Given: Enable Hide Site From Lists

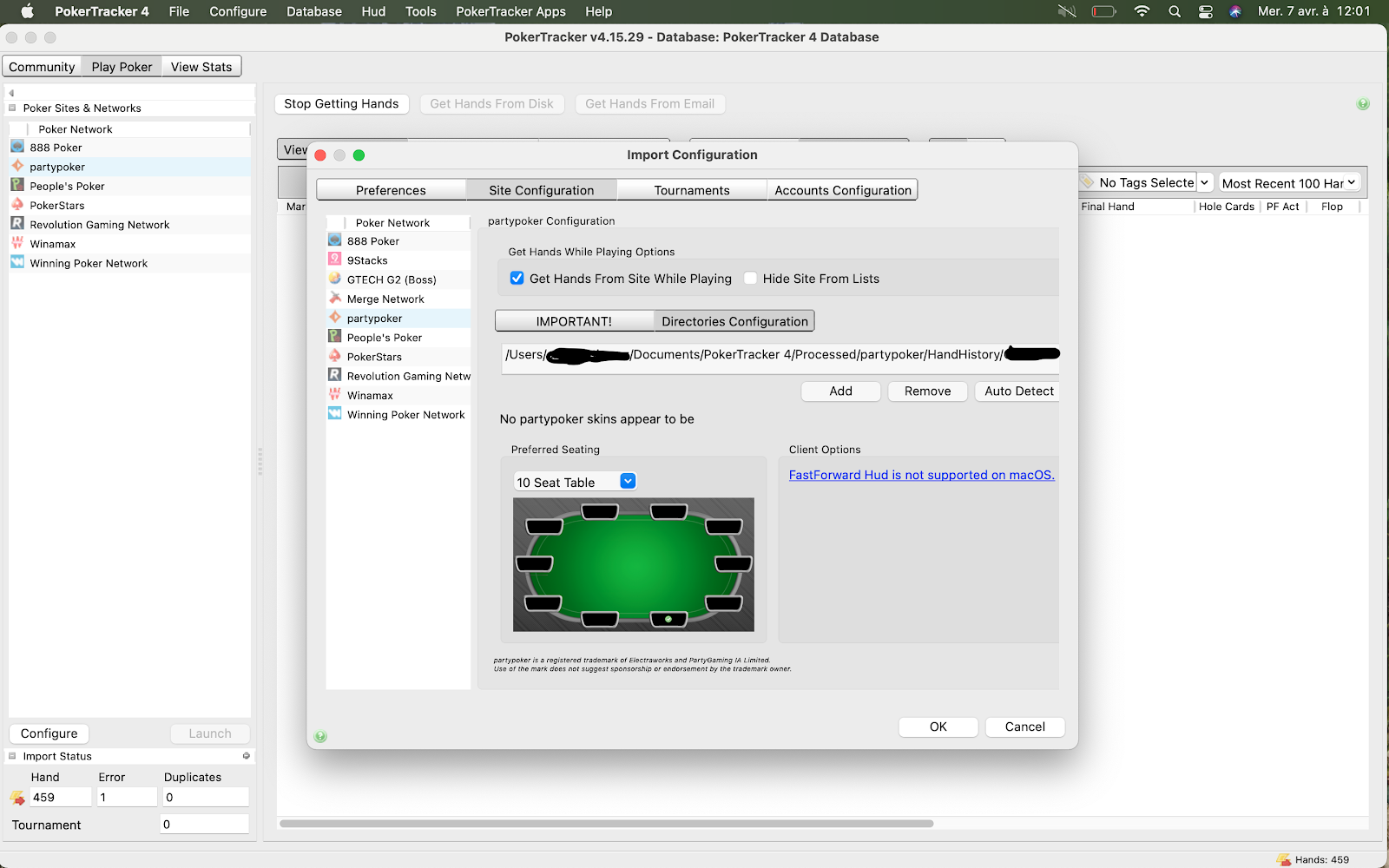Looking at the screenshot, I should (x=750, y=278).
